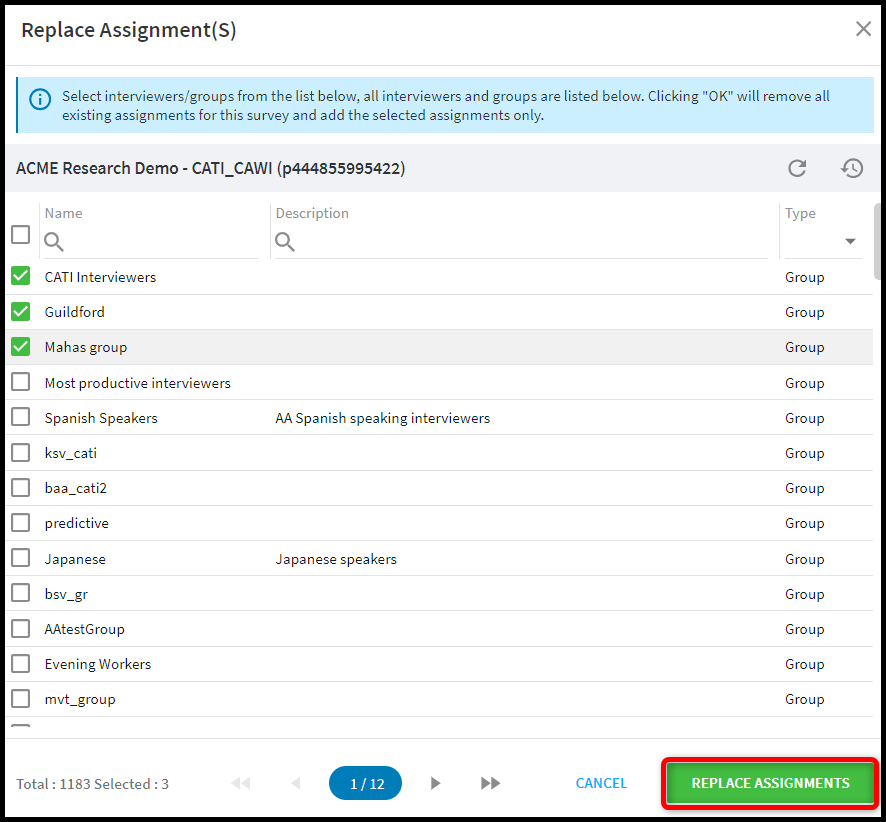Viewport: 886px width, 822px height.
Task: Uncheck the CATI Interviewers checkbox
Action: click(x=21, y=276)
